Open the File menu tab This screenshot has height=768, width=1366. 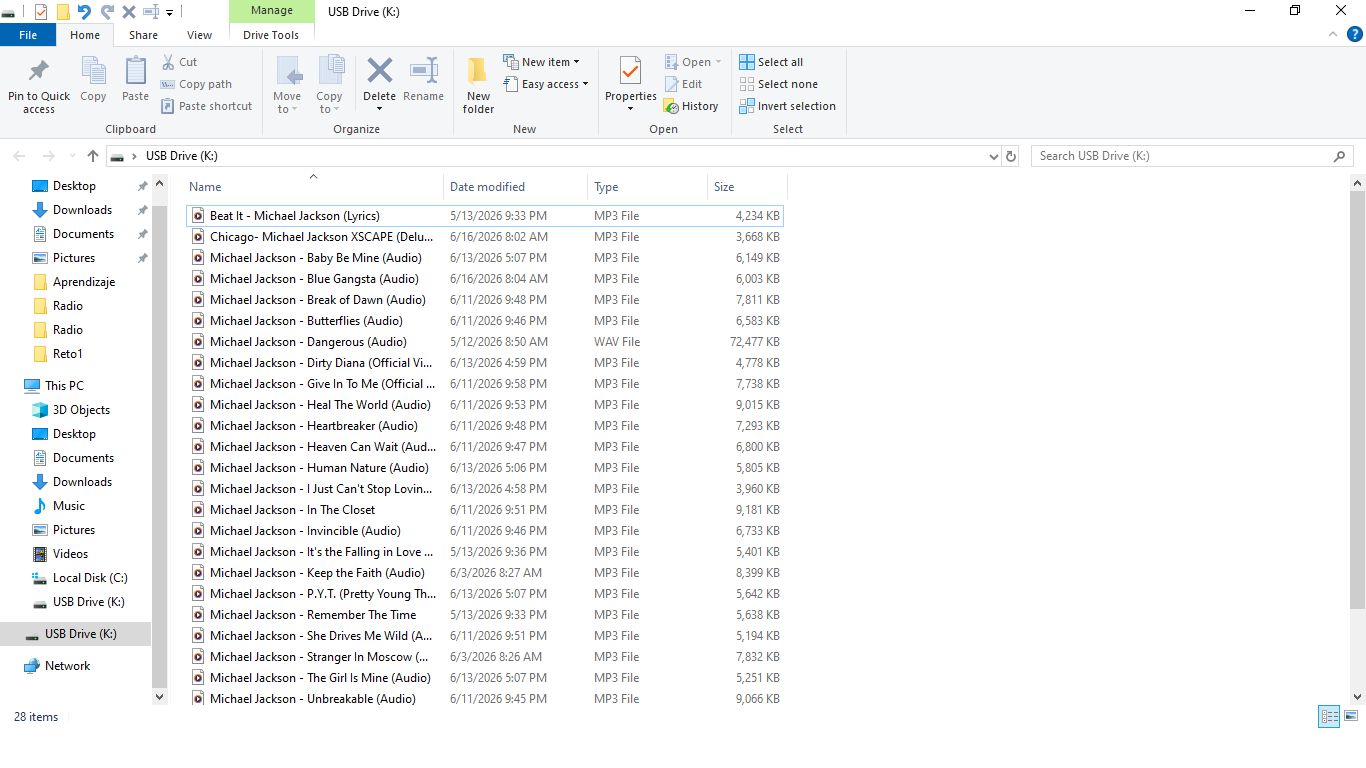[28, 34]
